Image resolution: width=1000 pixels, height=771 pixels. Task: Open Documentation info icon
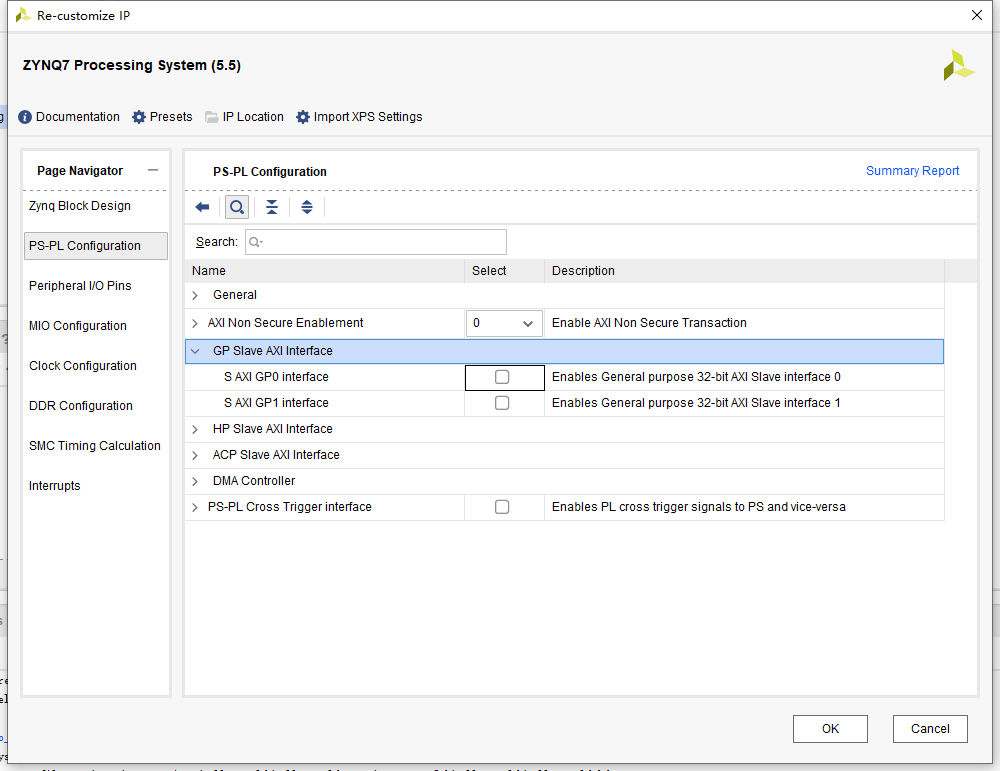click(25, 117)
